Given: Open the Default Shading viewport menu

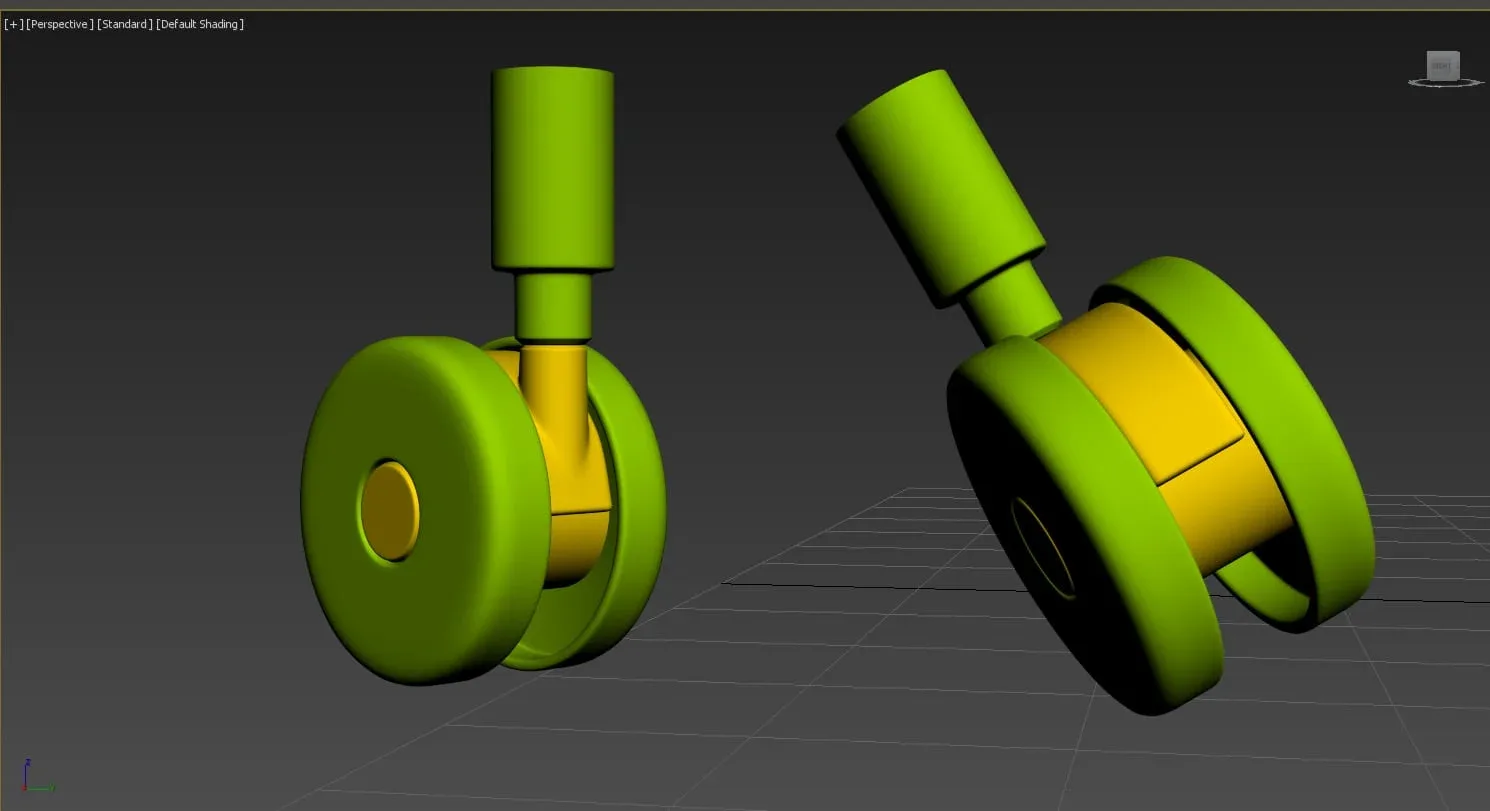Looking at the screenshot, I should click(x=200, y=24).
